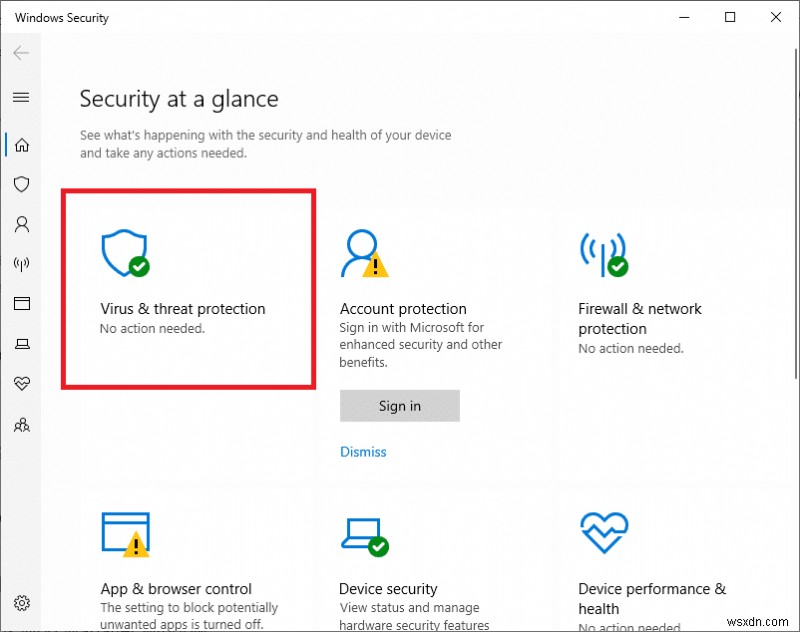800x632 pixels.
Task: Select Account protection person icon in sidebar
Action: tap(21, 225)
